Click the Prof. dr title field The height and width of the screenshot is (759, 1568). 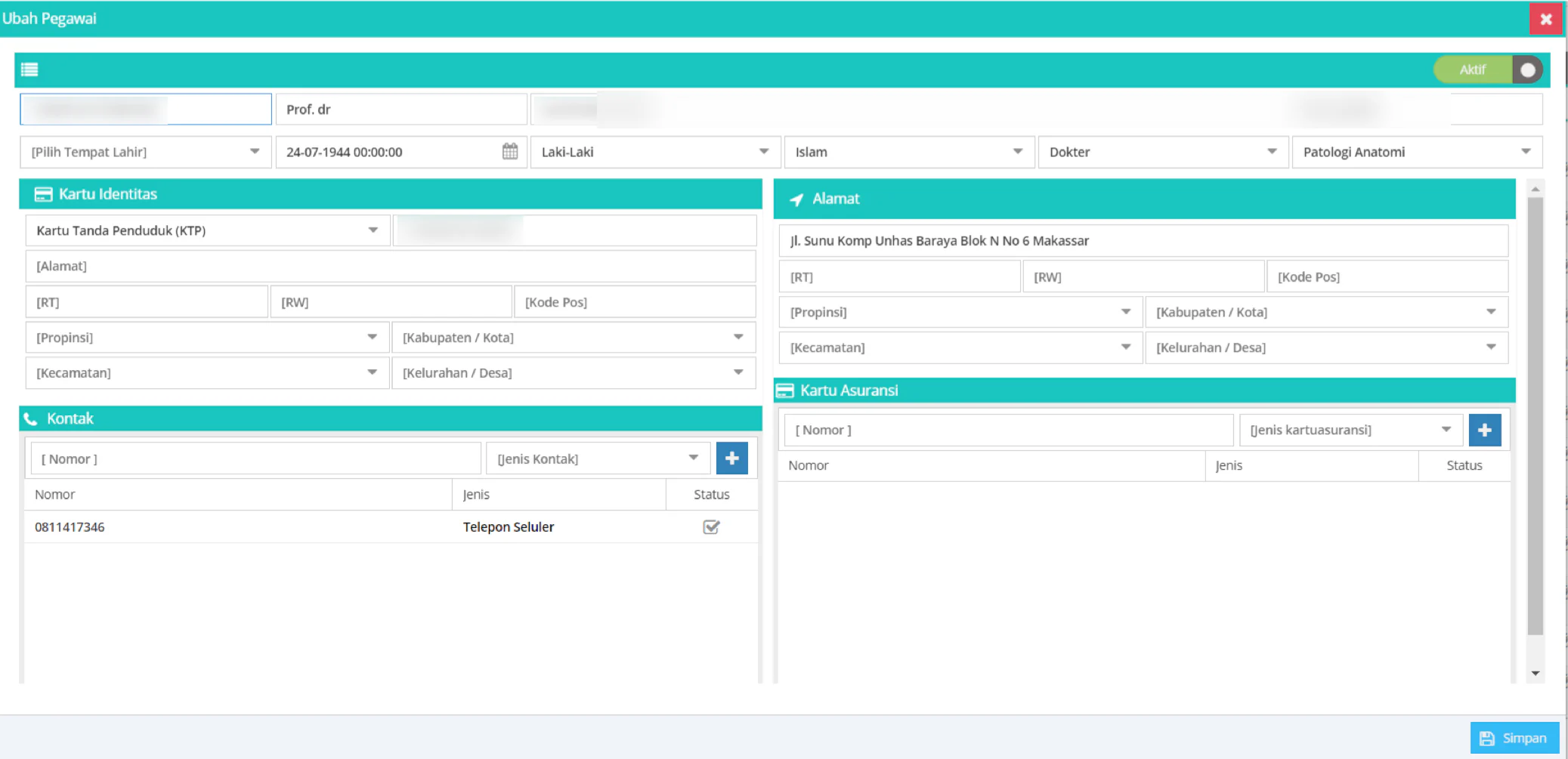pos(401,110)
